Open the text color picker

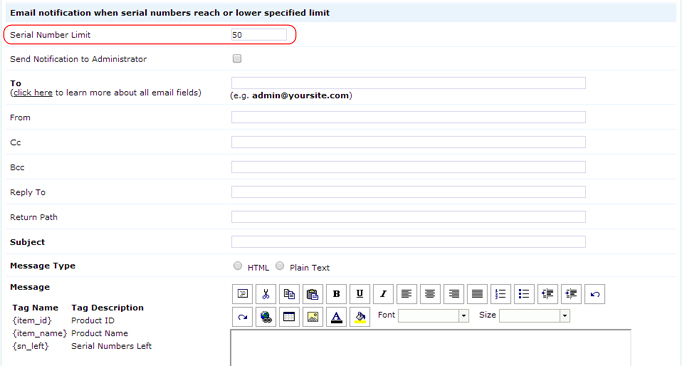click(x=336, y=317)
